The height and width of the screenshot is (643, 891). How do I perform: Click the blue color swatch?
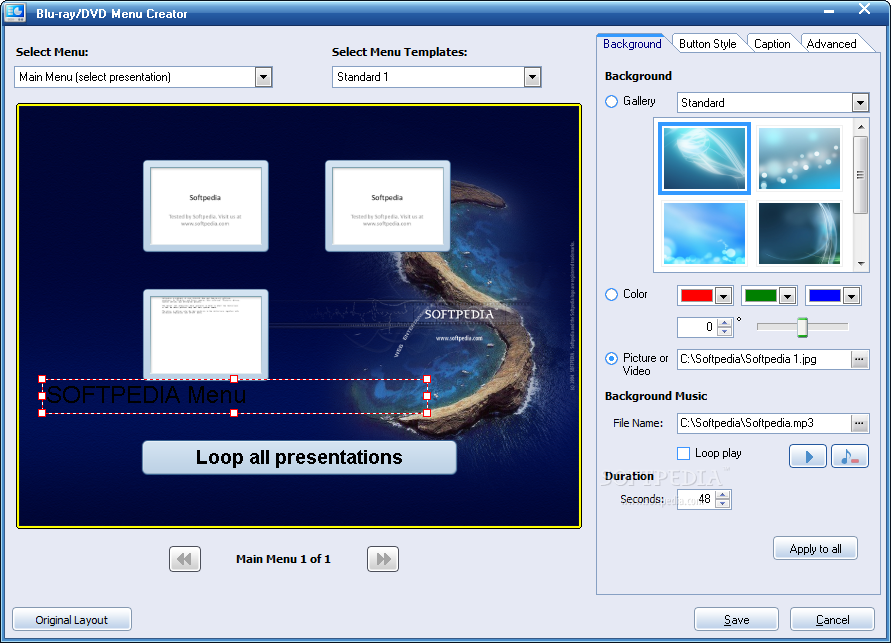[x=825, y=296]
